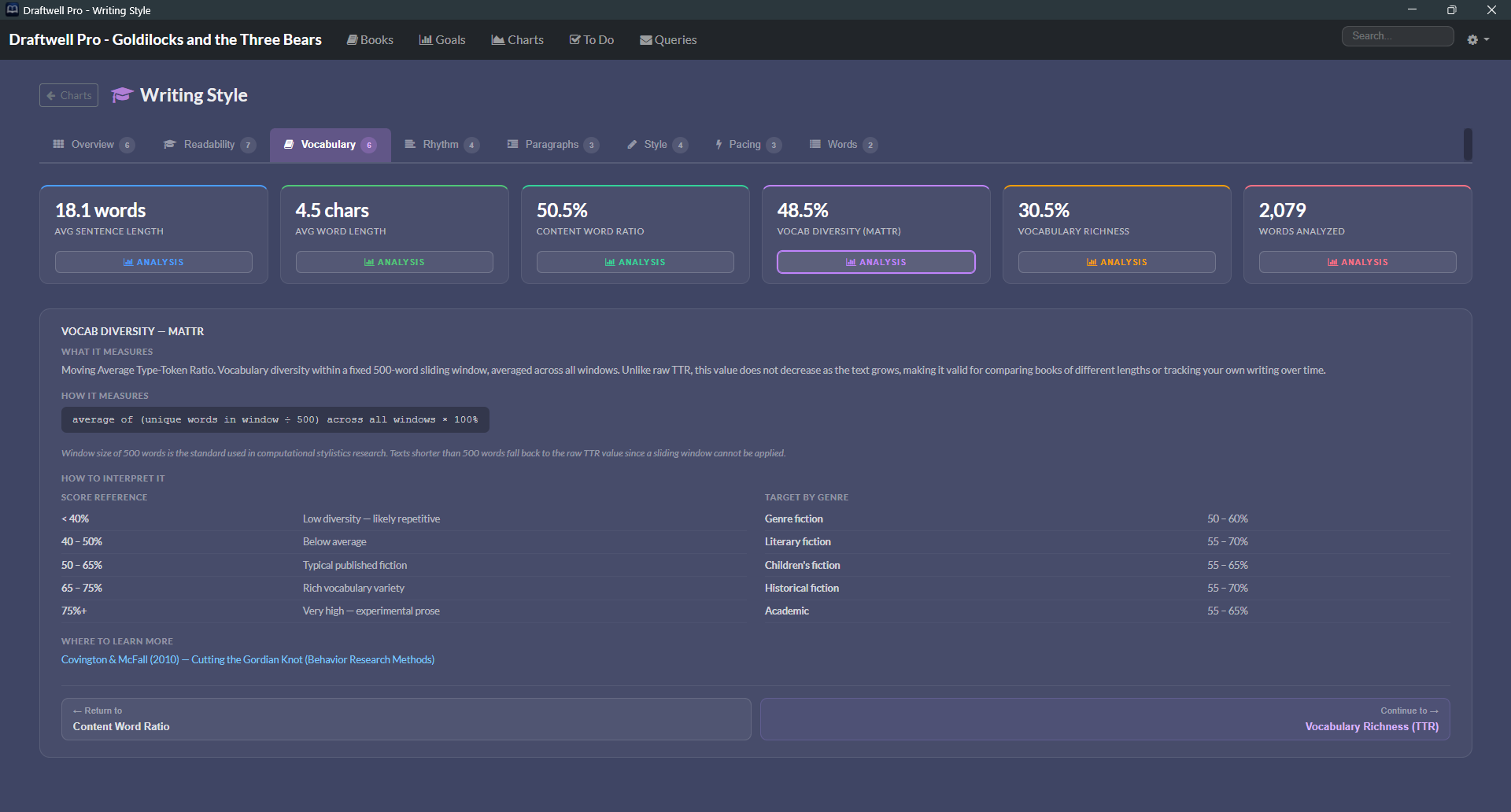Switch to the Pacing tab
This screenshot has width=1511, height=812.
[x=748, y=145]
